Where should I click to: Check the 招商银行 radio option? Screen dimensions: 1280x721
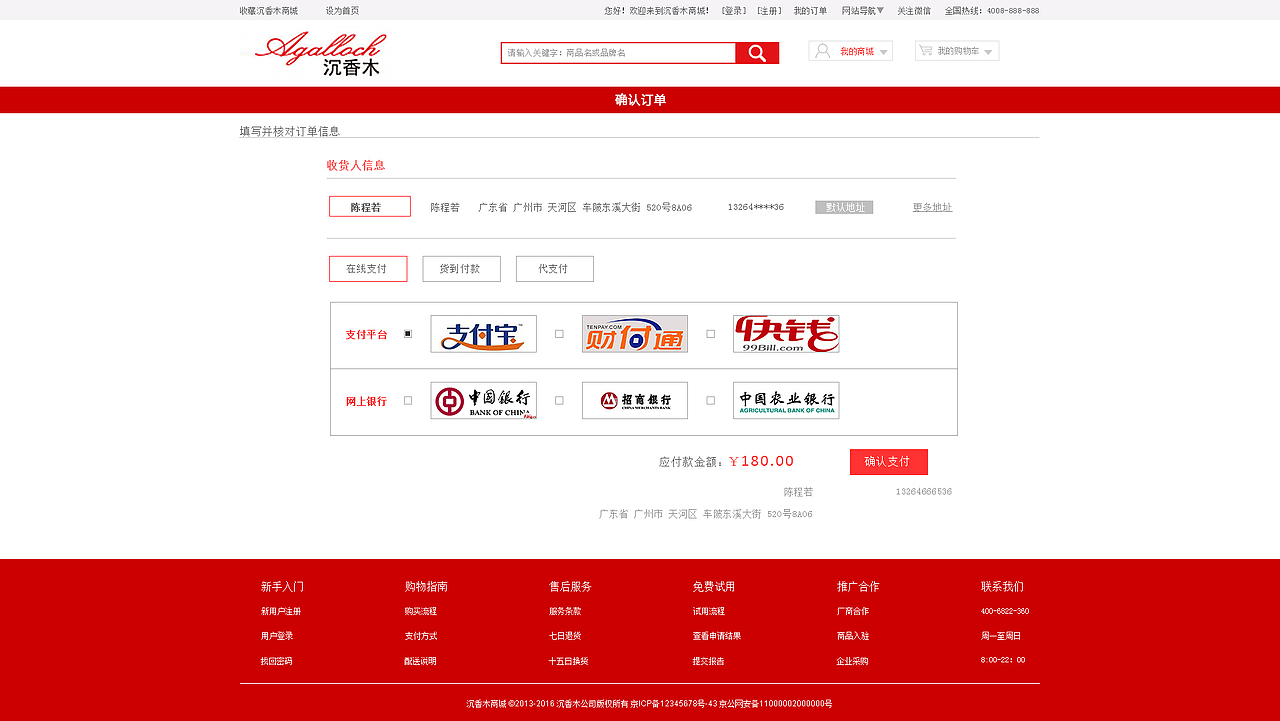click(559, 400)
